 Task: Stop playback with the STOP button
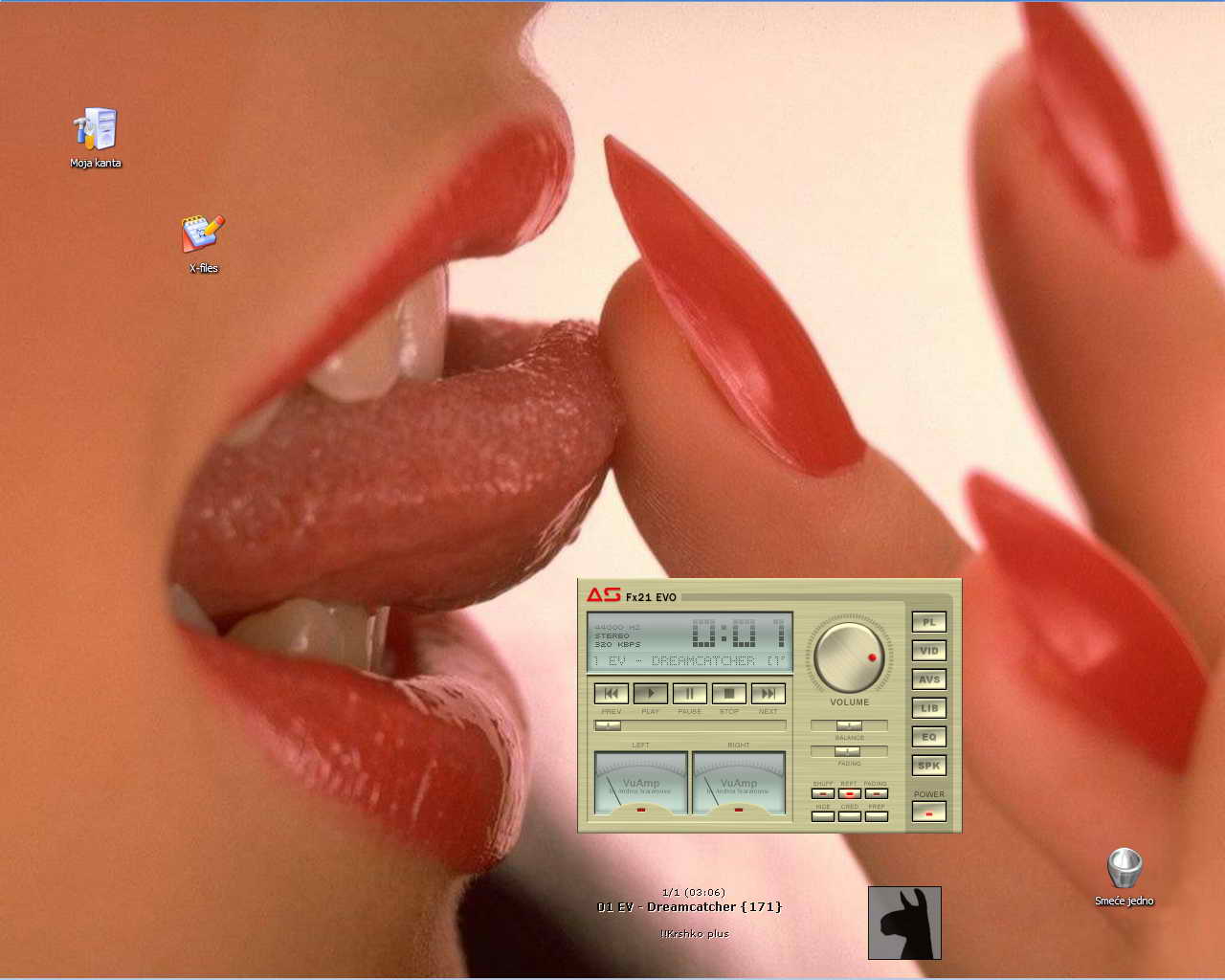[x=729, y=694]
